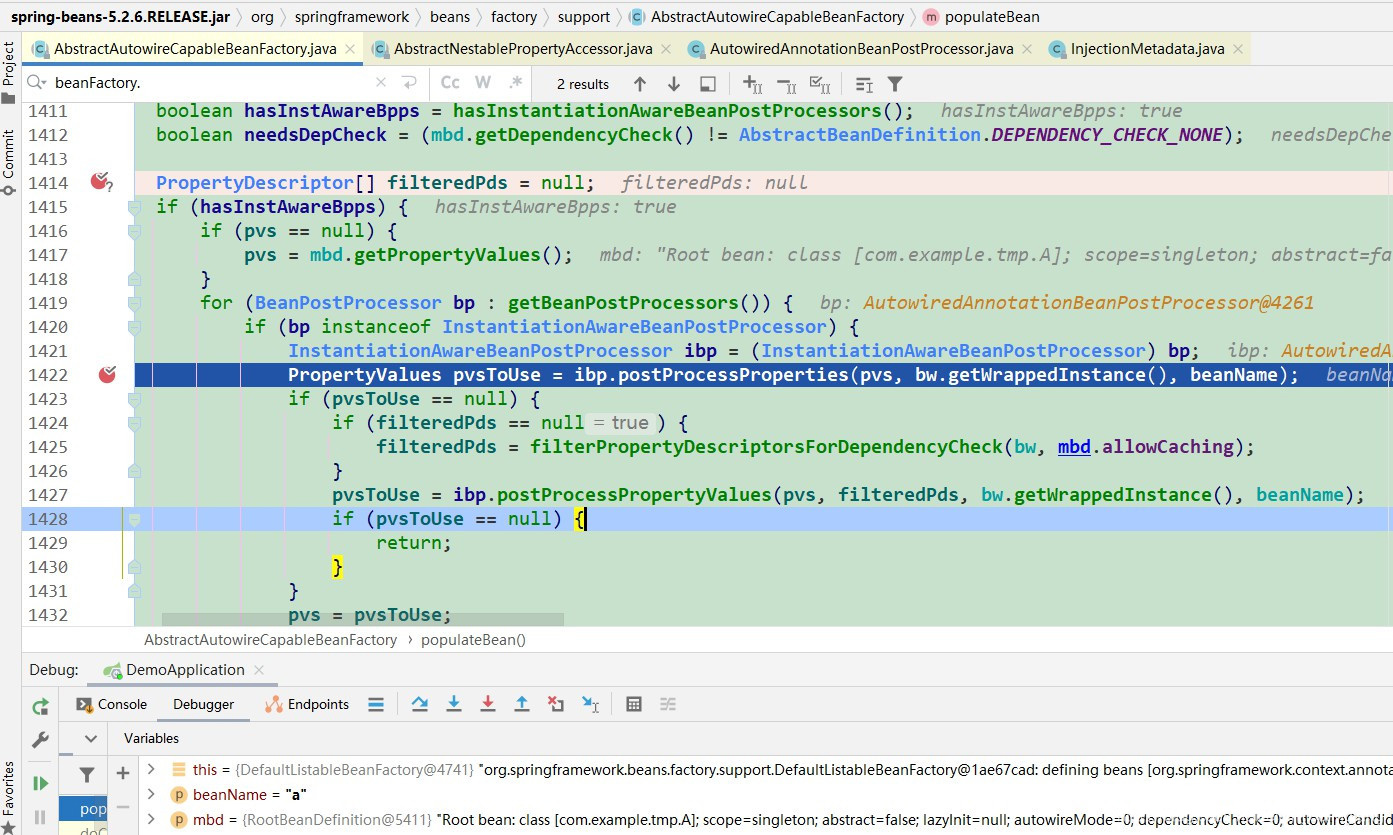The image size is (1393, 835).
Task: Click the Step Out up arrow
Action: [x=522, y=704]
